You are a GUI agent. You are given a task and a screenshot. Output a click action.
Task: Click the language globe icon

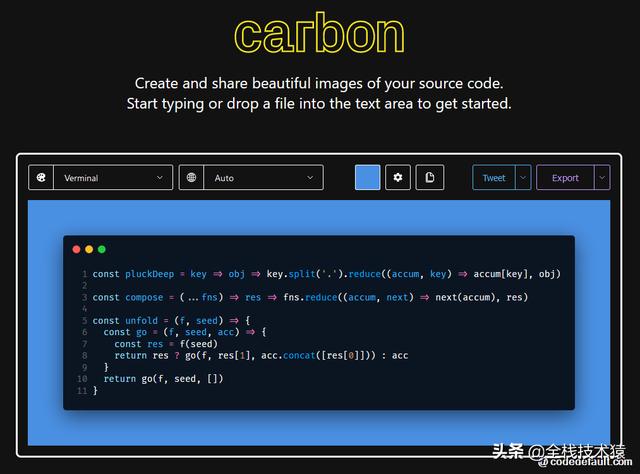pyautogui.click(x=191, y=178)
